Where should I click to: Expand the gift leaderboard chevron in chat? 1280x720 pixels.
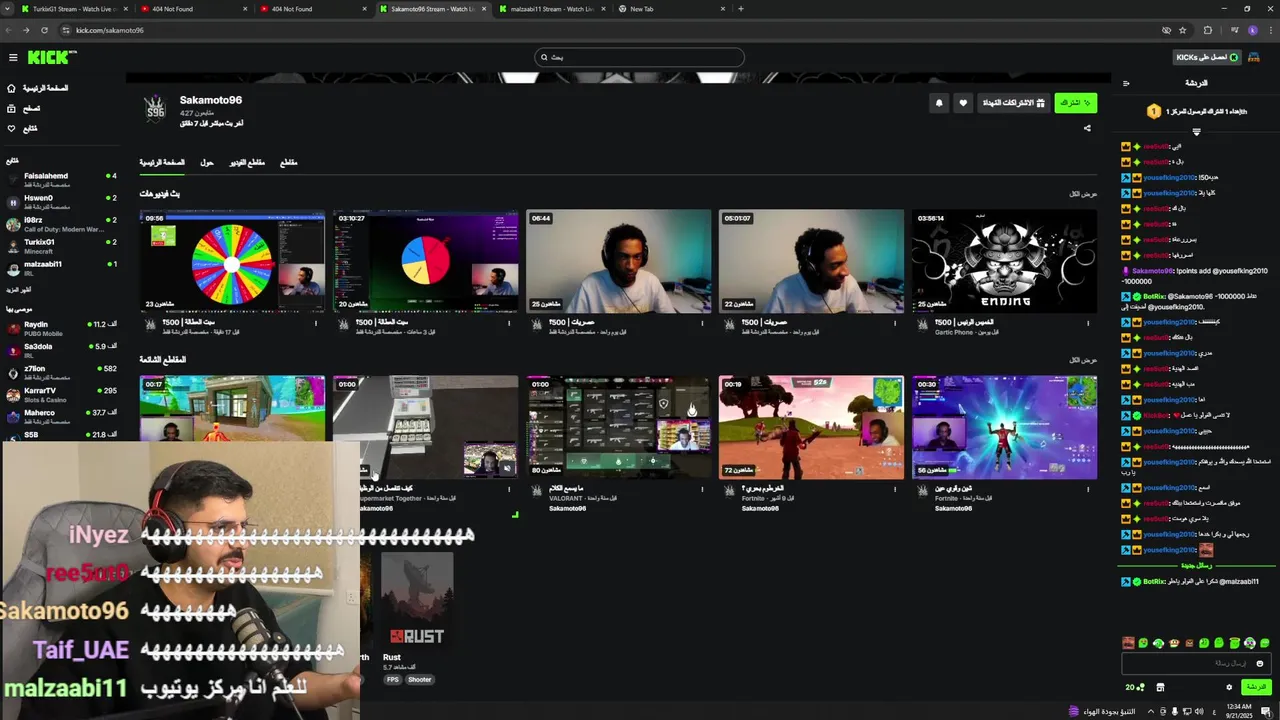click(1196, 131)
